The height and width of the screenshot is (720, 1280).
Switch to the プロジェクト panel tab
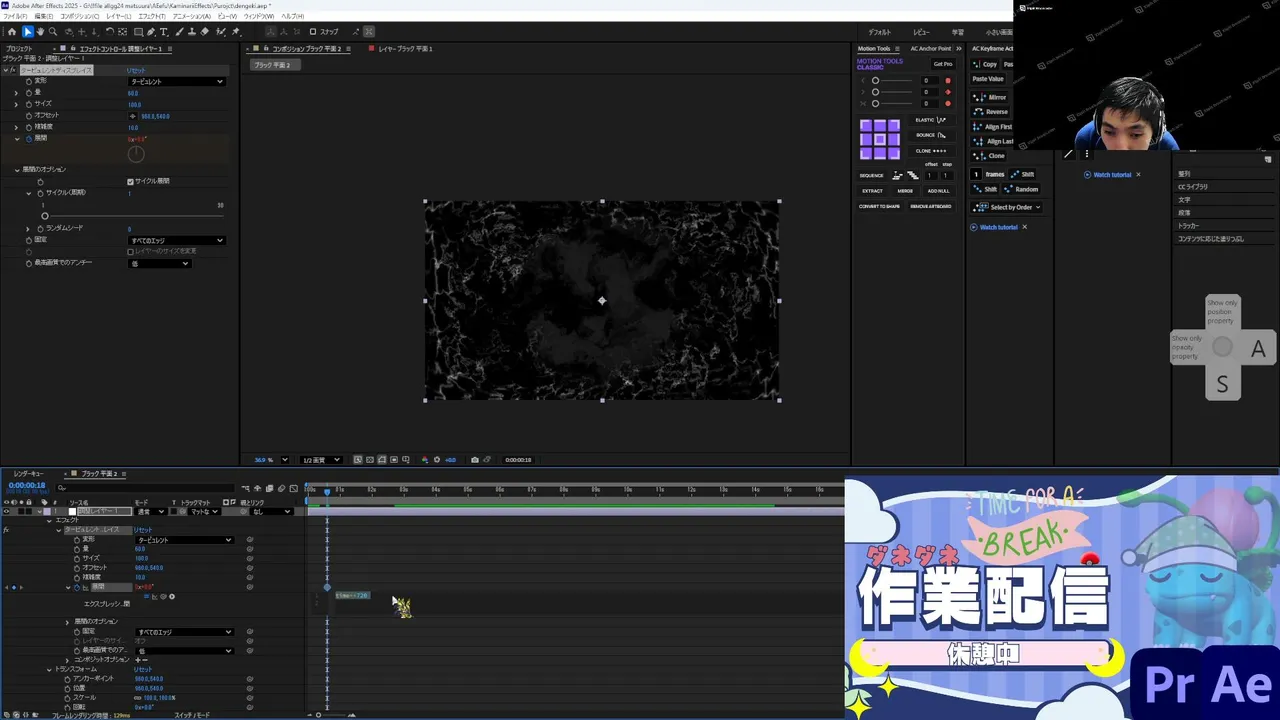[19, 48]
